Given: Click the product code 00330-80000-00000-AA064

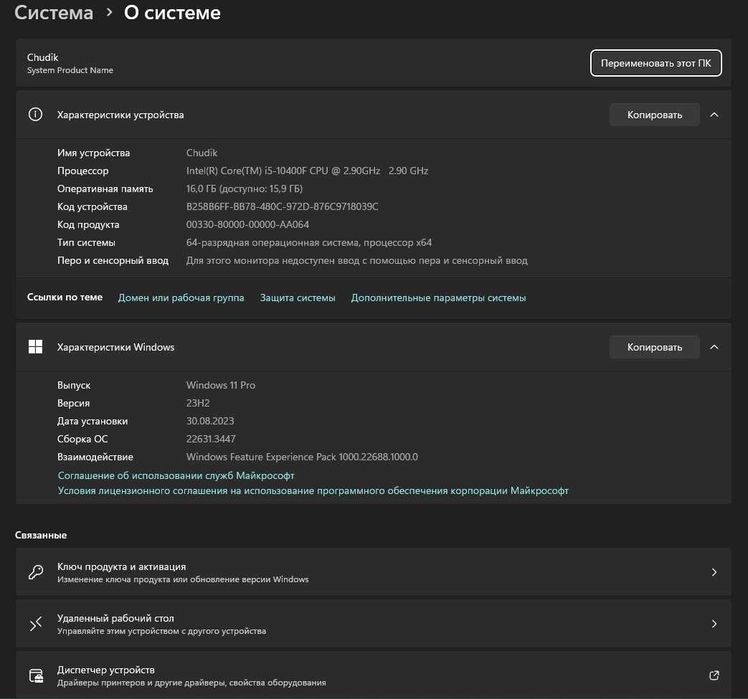Looking at the screenshot, I should pyautogui.click(x=248, y=225).
